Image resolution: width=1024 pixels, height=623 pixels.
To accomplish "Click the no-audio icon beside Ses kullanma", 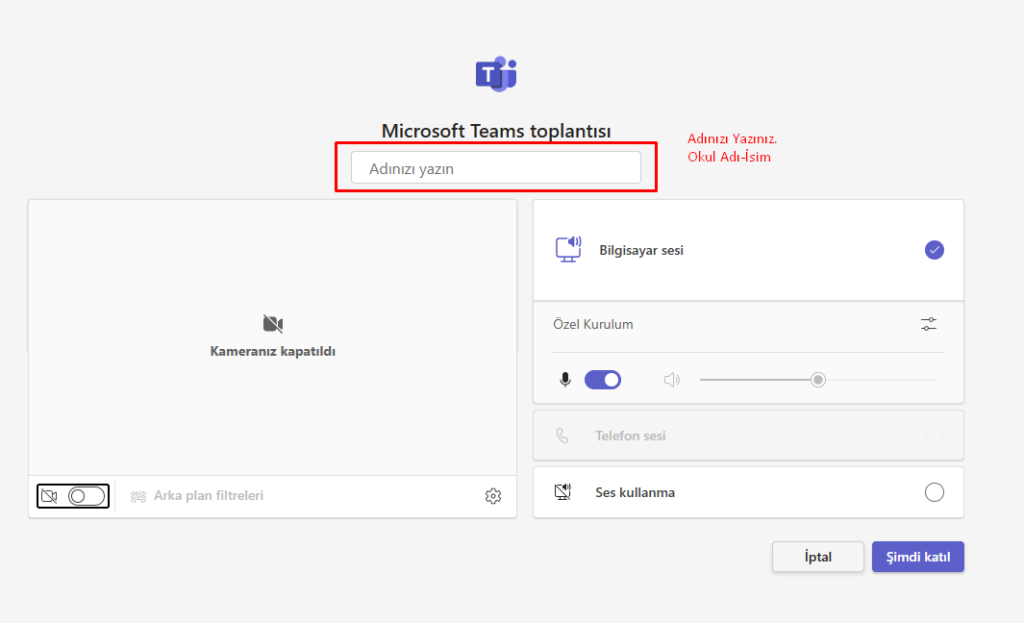I will tap(562, 492).
